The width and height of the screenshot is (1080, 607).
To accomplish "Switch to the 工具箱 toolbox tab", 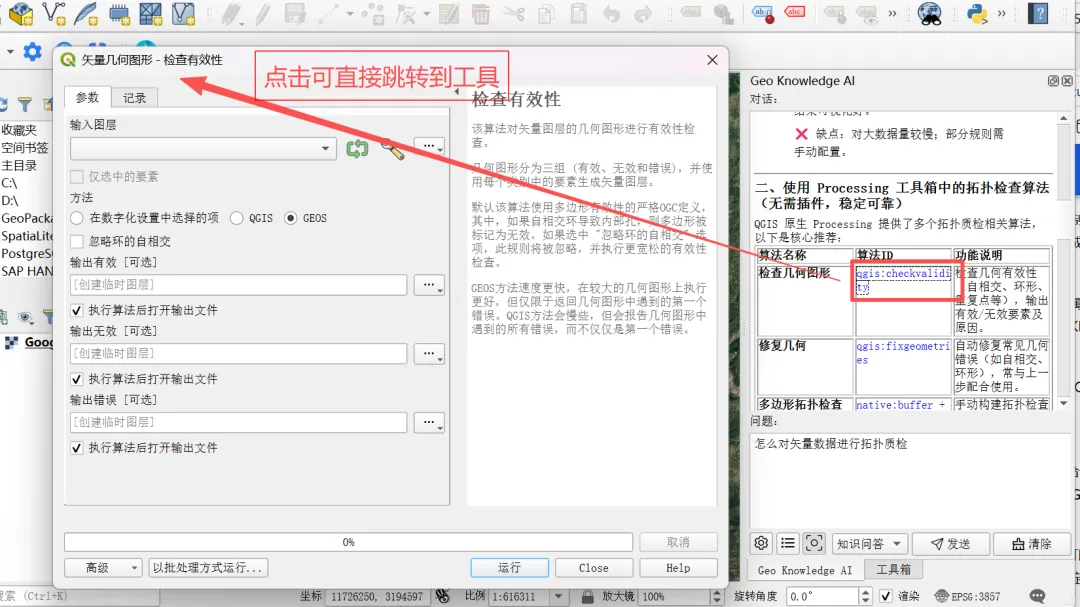I will (893, 570).
